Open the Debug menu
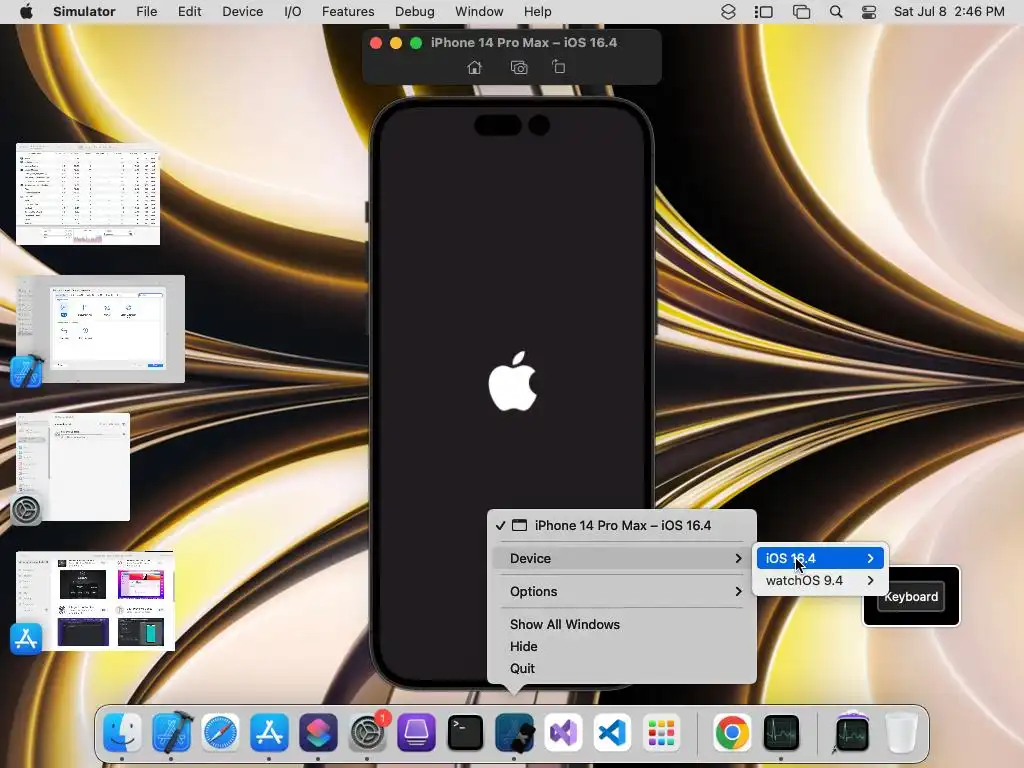 click(x=415, y=12)
